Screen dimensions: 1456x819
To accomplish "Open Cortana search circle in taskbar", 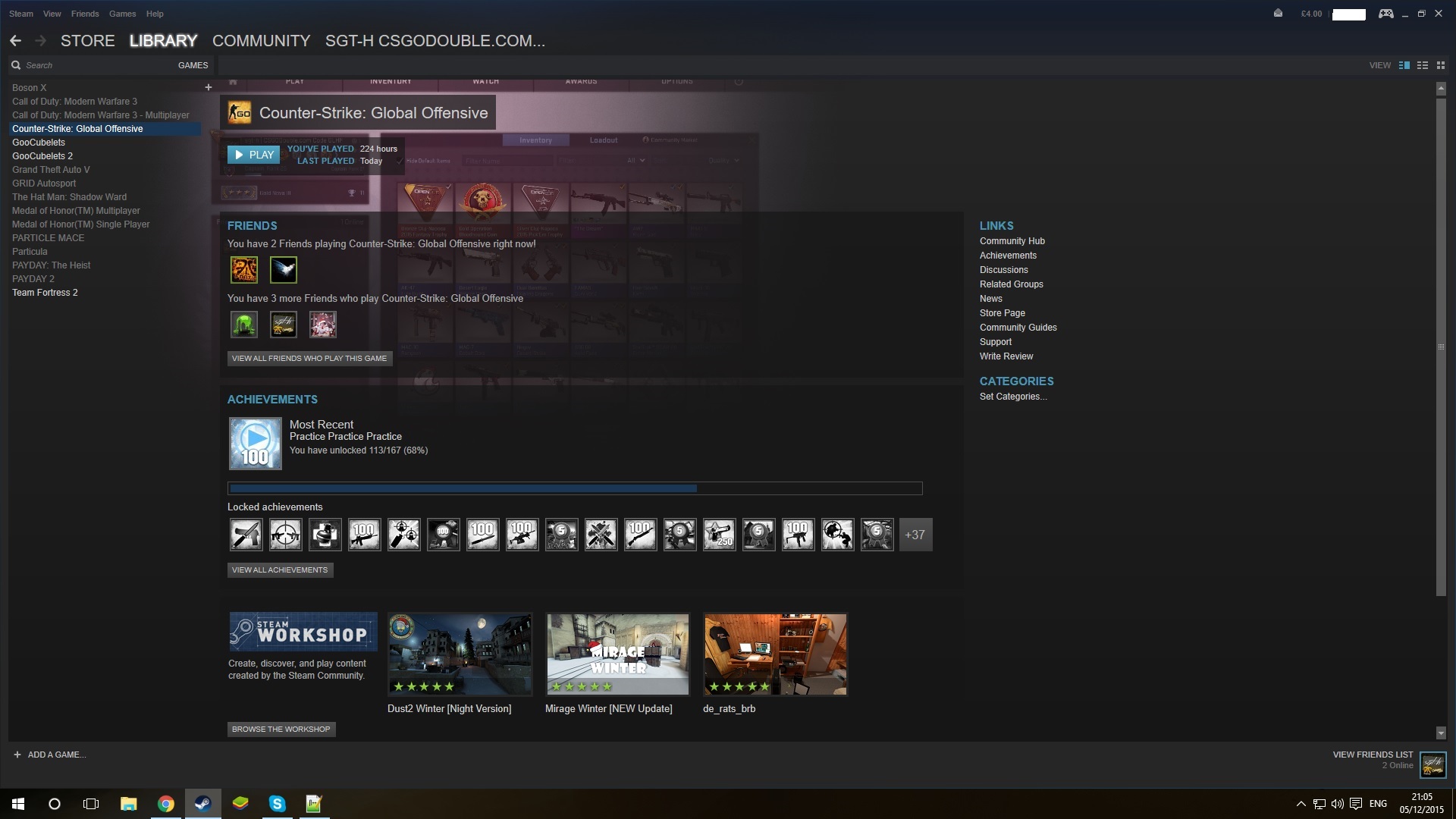I will 55,804.
